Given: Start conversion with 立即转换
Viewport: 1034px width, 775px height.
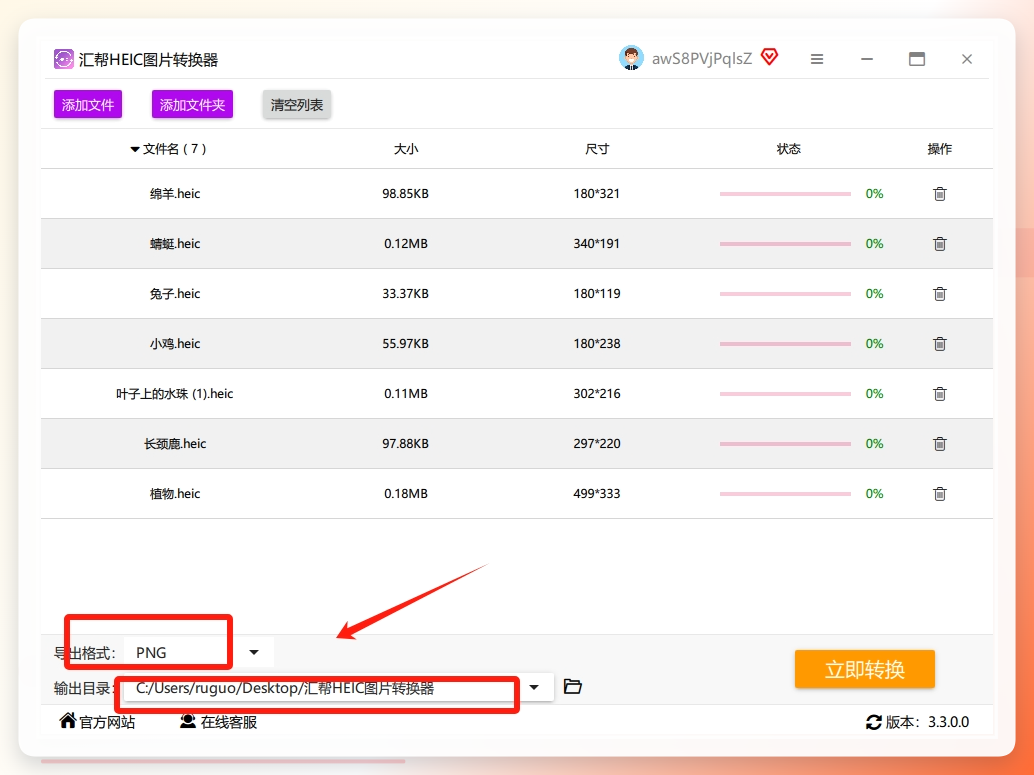Looking at the screenshot, I should coord(865,669).
